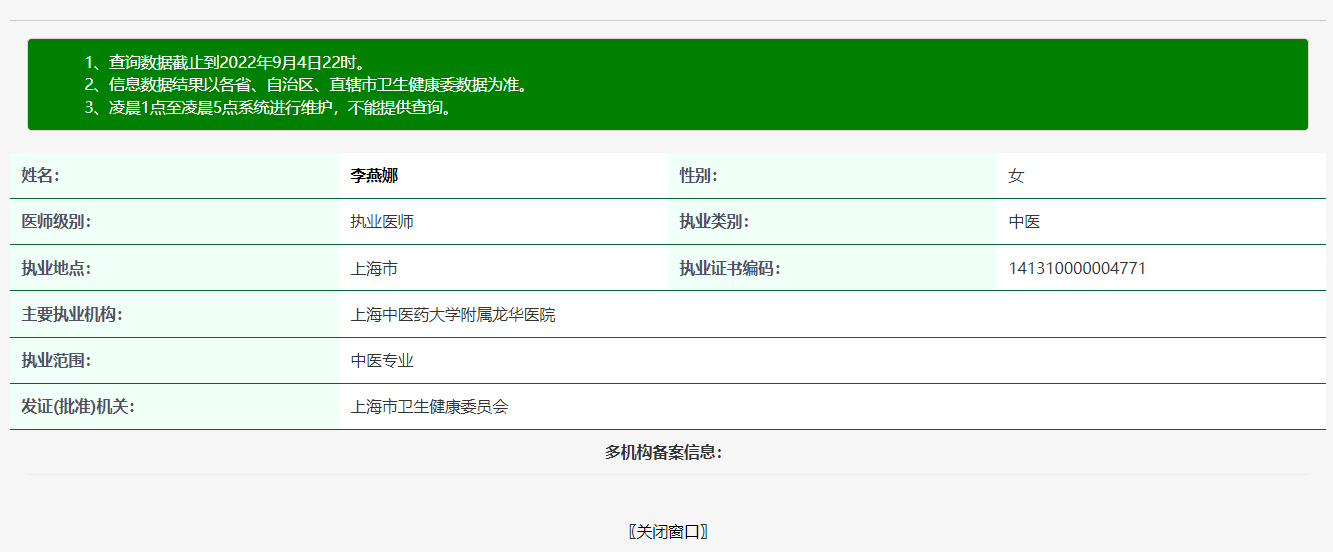Image resolution: width=1333 pixels, height=552 pixels.
Task: Click the 性别 label cell
Action: (x=832, y=176)
